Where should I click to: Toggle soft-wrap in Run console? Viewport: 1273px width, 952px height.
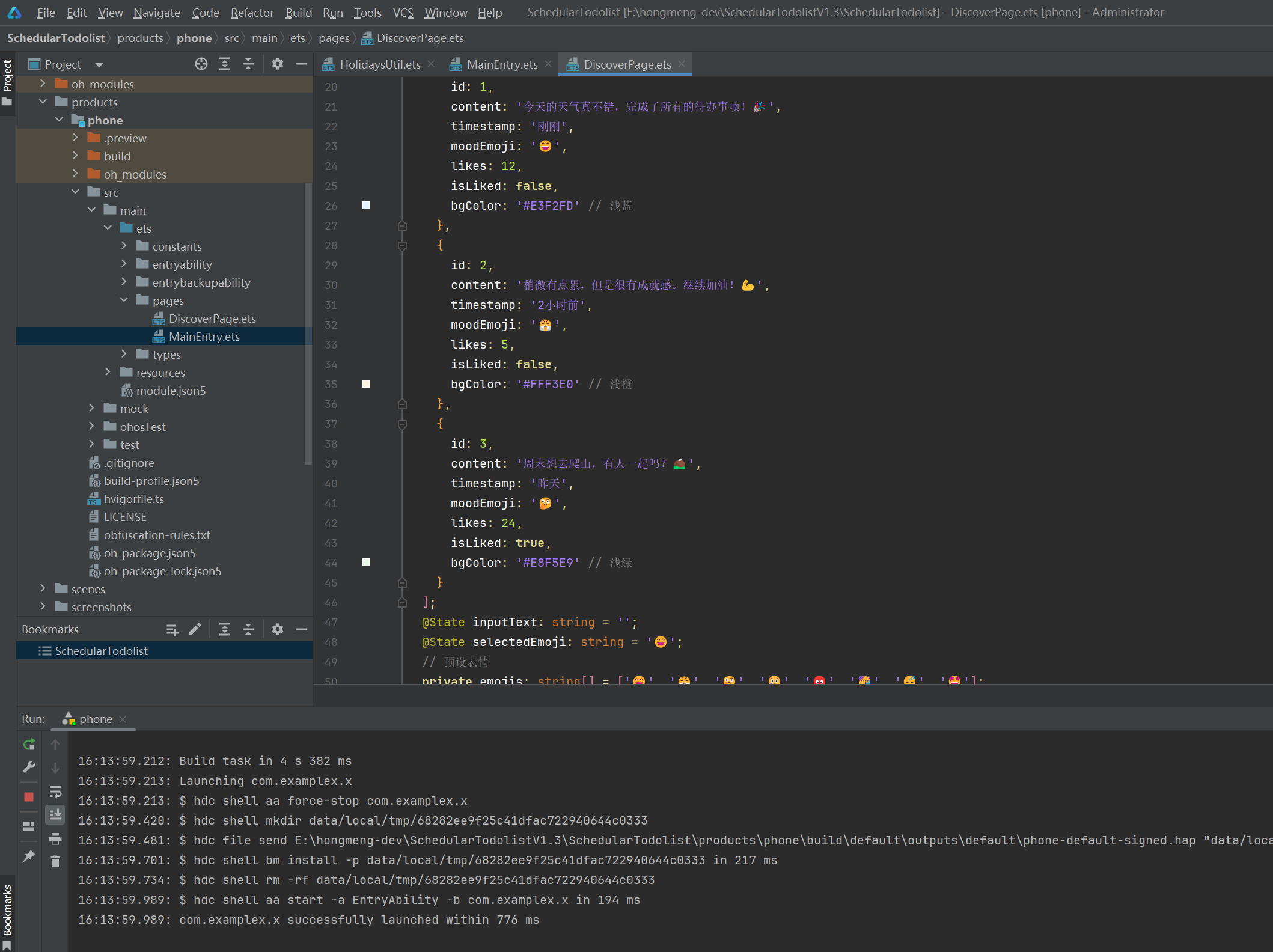pos(55,792)
